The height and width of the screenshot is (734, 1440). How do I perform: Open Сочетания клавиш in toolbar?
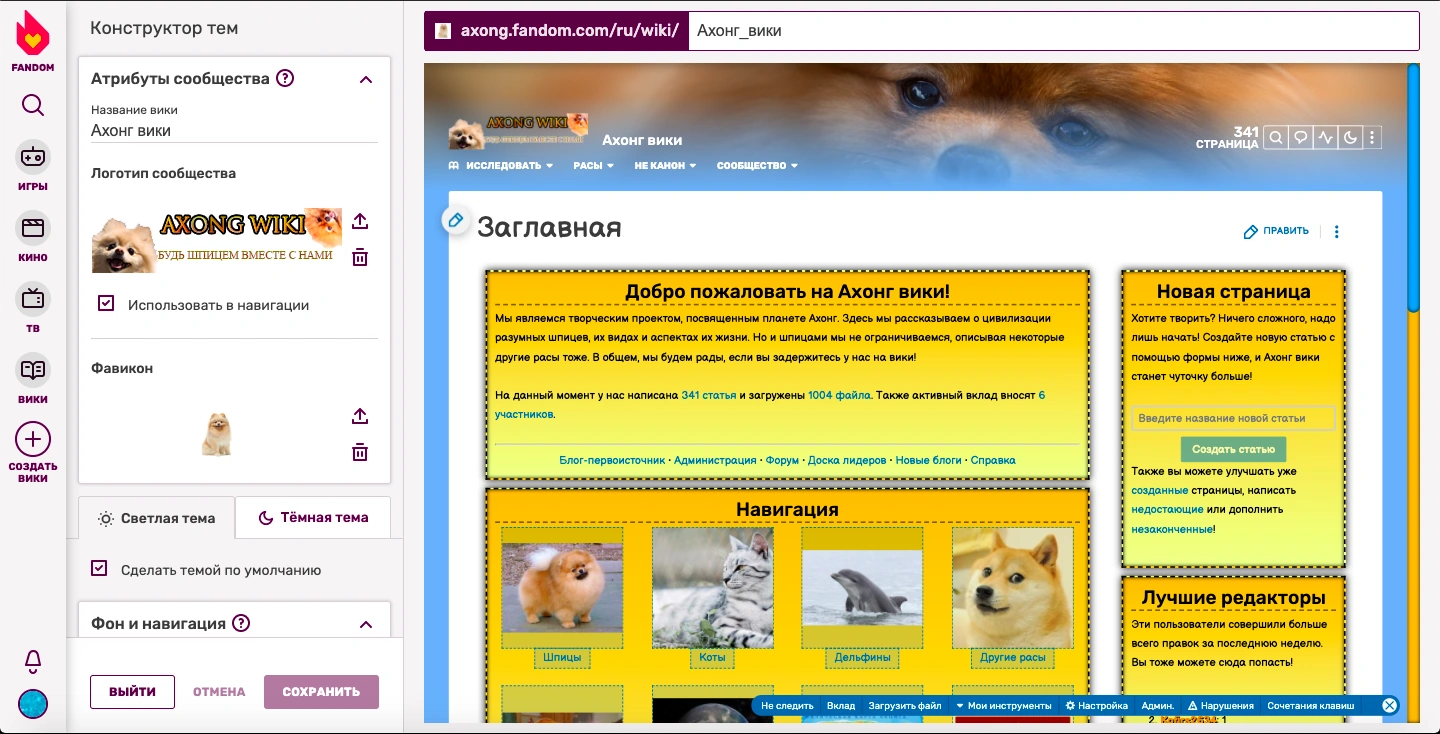[x=1311, y=705]
